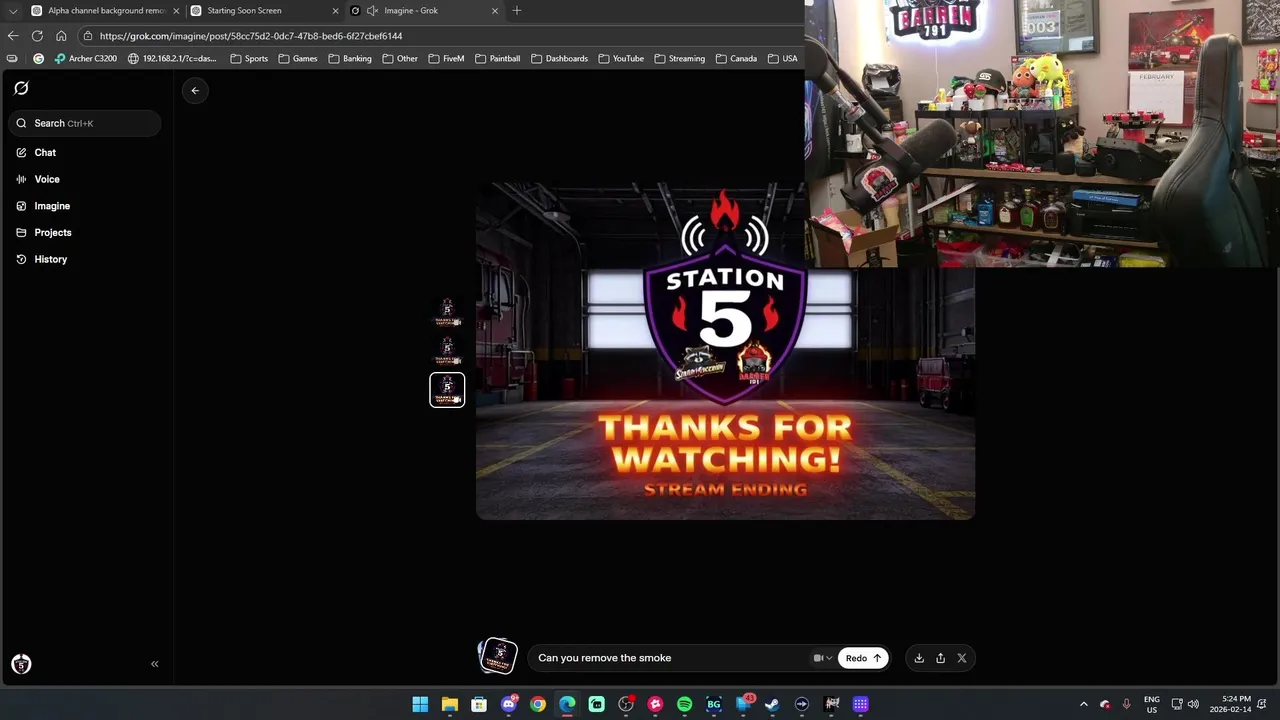Click the Redo button
This screenshot has height=720, width=1280.
coord(863,658)
